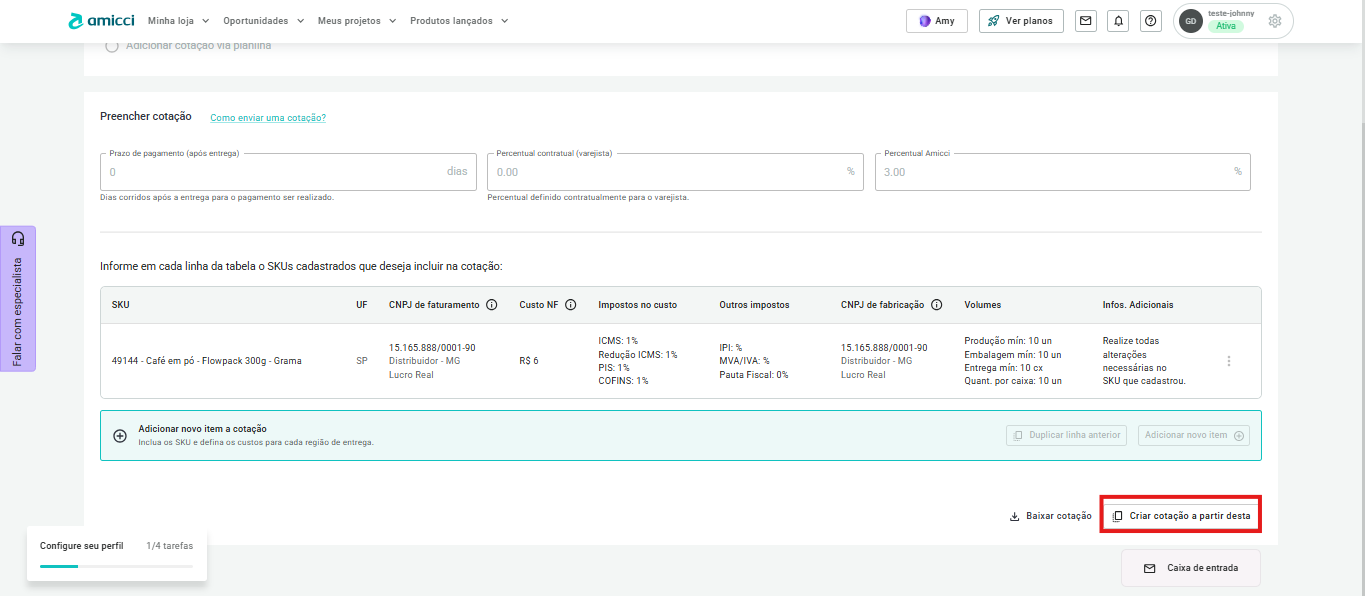This screenshot has width=1365, height=596.
Task: Click the Ver planos button
Action: (x=1021, y=21)
